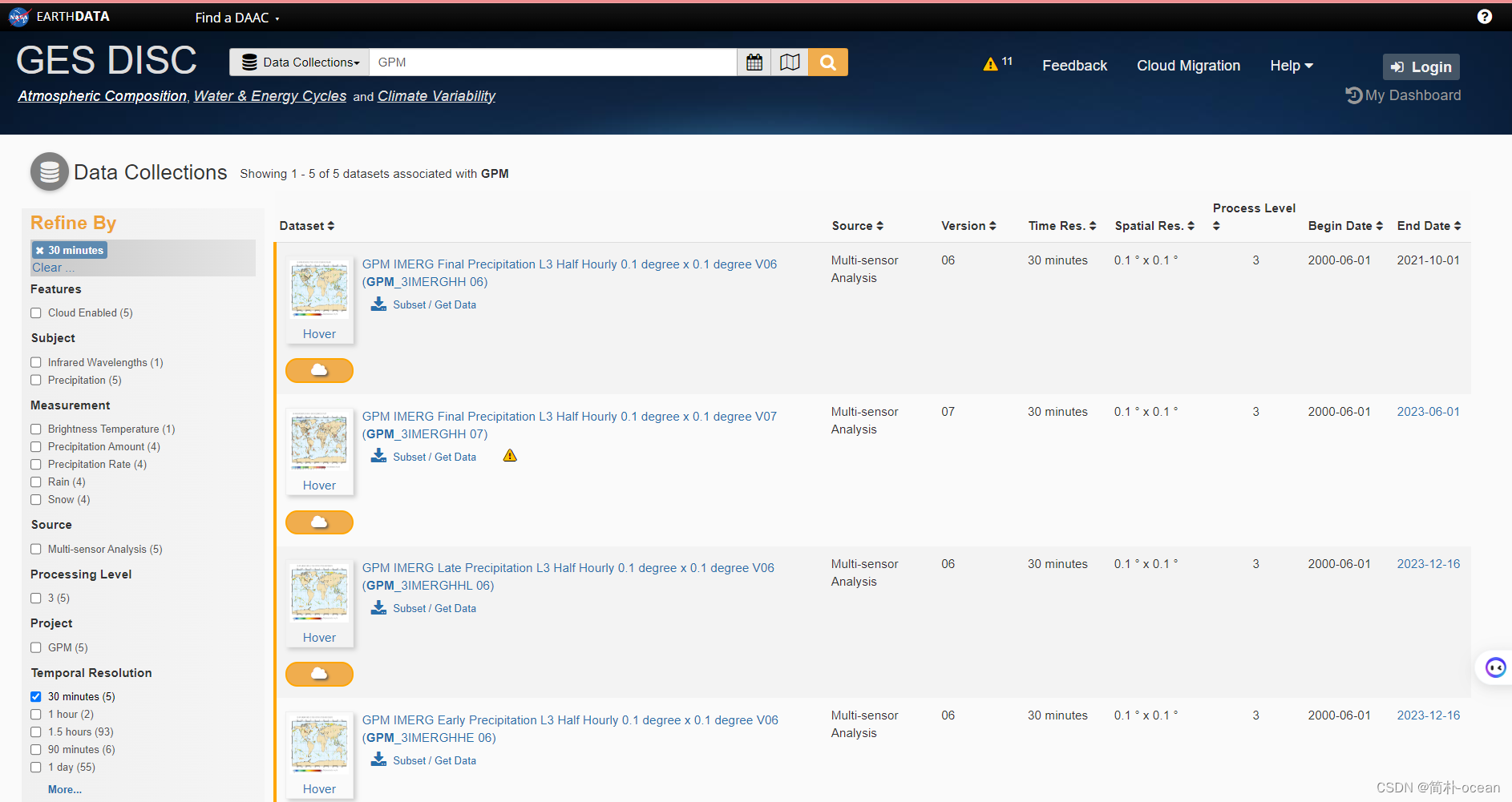This screenshot has width=1512, height=802.
Task: Sort by Begin Date column arrows
Action: click(1380, 226)
